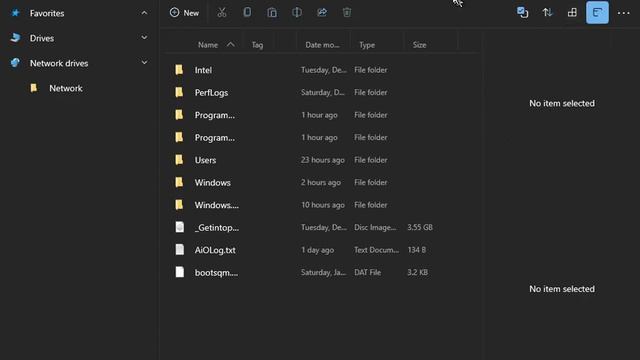Click the Cut scissors icon
This screenshot has width=640, height=360.
[x=222, y=13]
